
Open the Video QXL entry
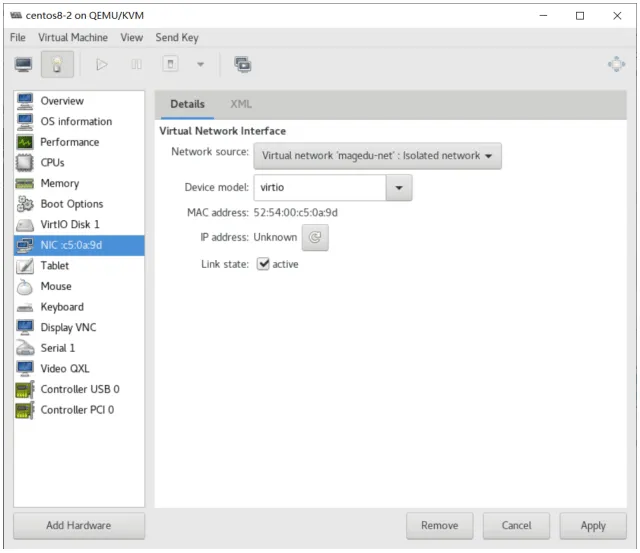79,369
